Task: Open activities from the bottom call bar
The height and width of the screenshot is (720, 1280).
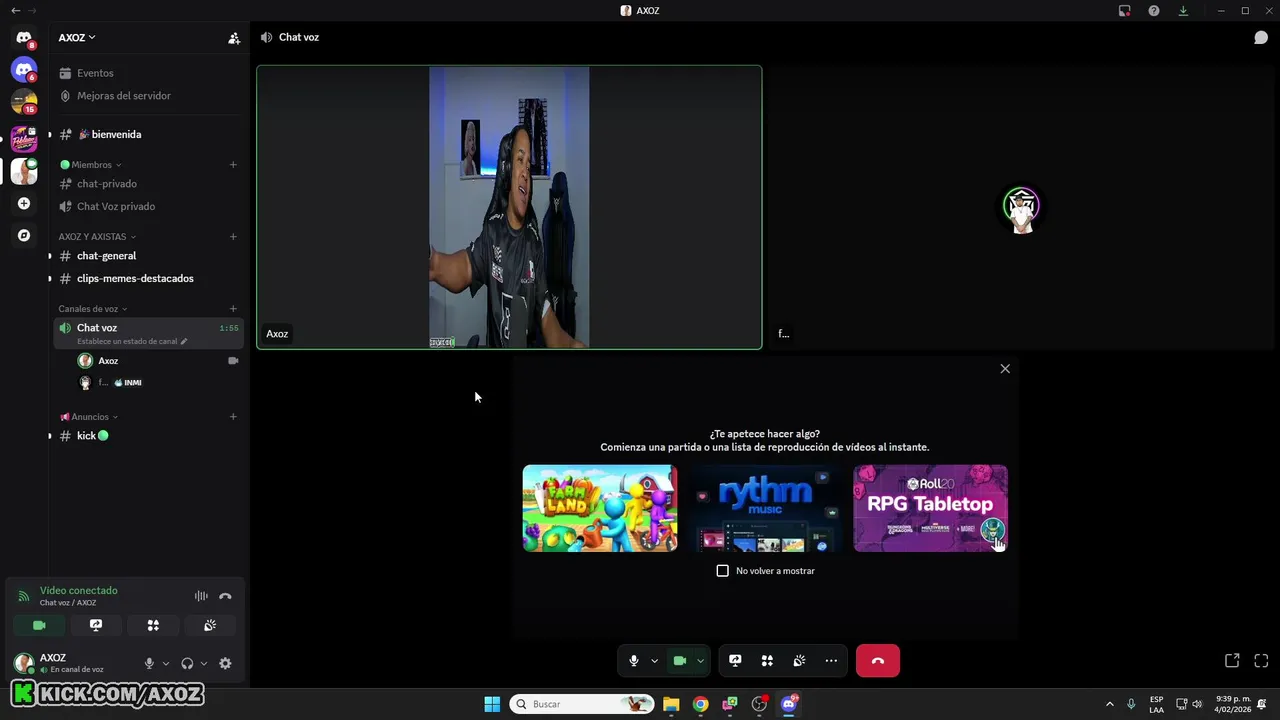Action: pyautogui.click(x=767, y=661)
